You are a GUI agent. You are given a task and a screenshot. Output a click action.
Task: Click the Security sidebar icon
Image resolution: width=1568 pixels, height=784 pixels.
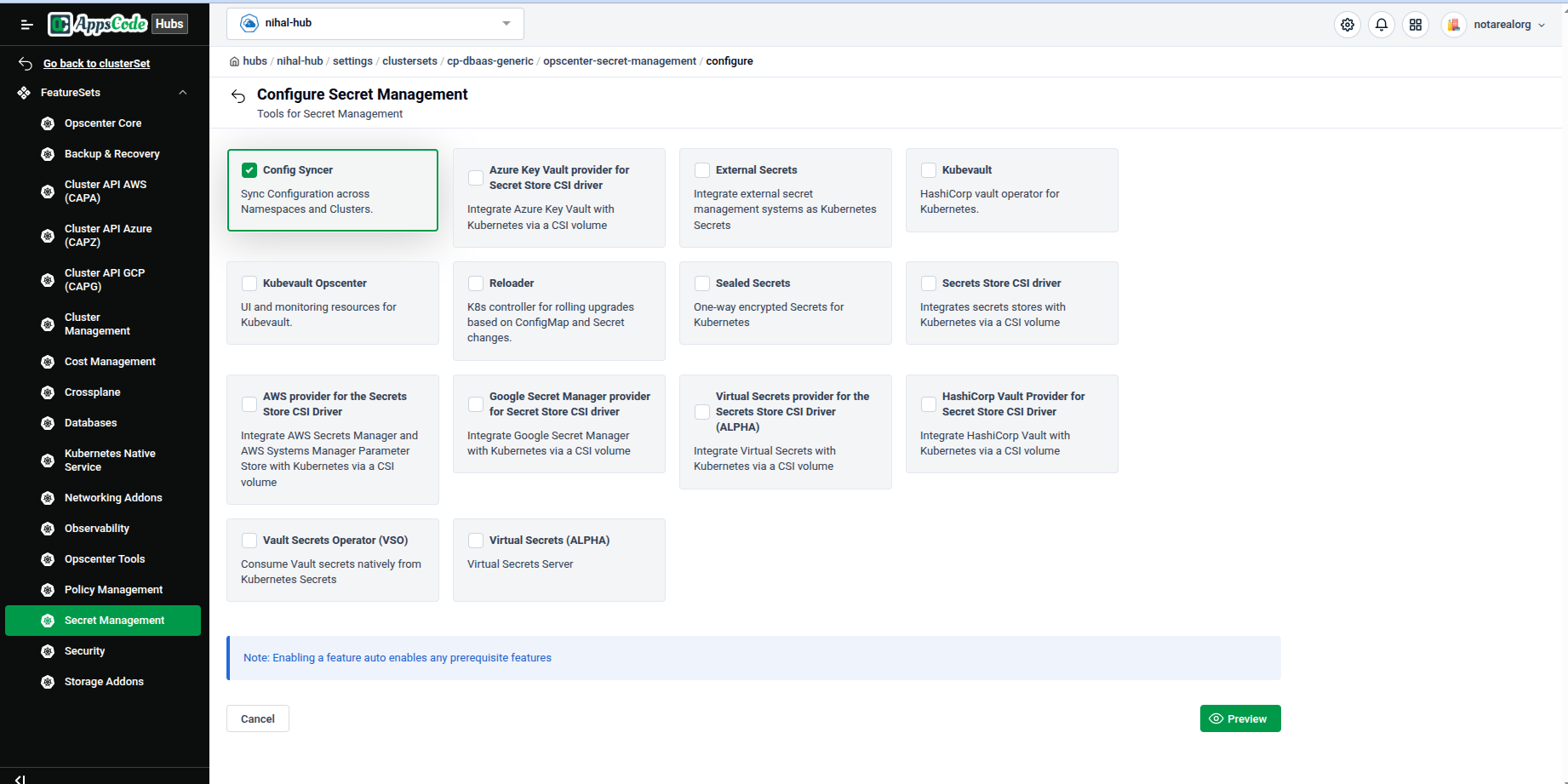pyautogui.click(x=48, y=651)
